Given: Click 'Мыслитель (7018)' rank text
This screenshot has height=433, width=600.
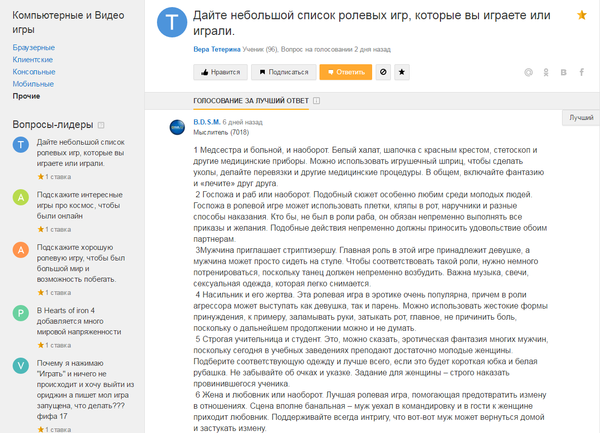Looking at the screenshot, I should point(221,132).
